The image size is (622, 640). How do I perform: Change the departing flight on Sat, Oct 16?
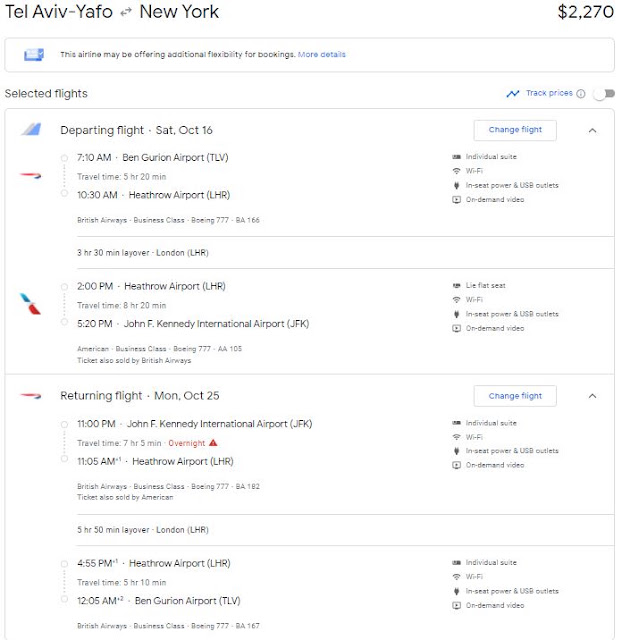(x=515, y=130)
